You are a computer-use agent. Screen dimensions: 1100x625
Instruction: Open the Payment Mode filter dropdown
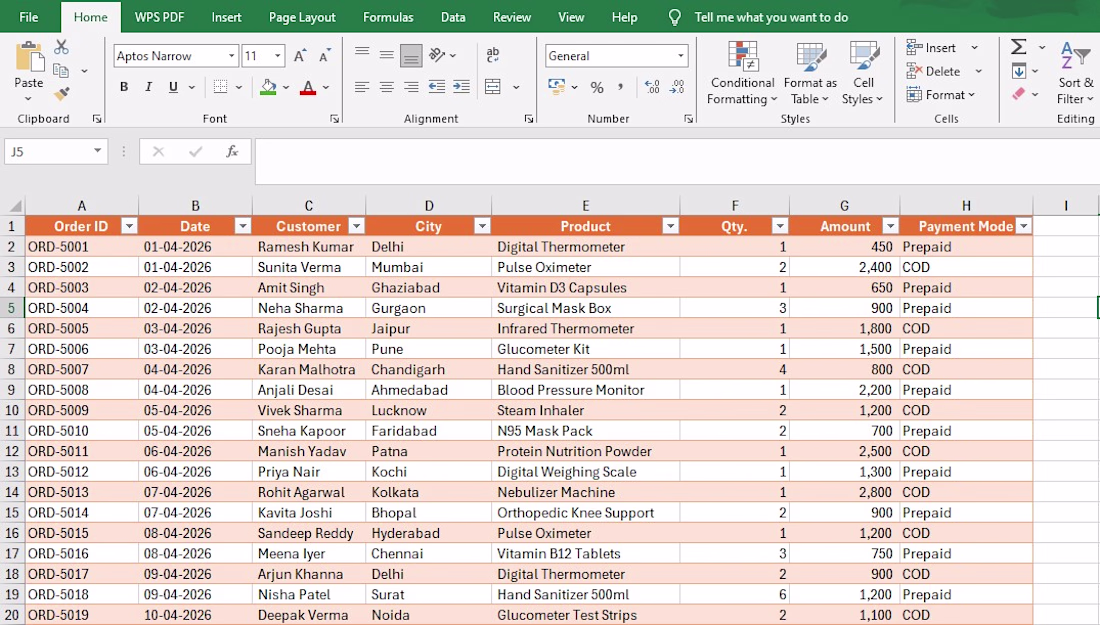pyautogui.click(x=1024, y=226)
